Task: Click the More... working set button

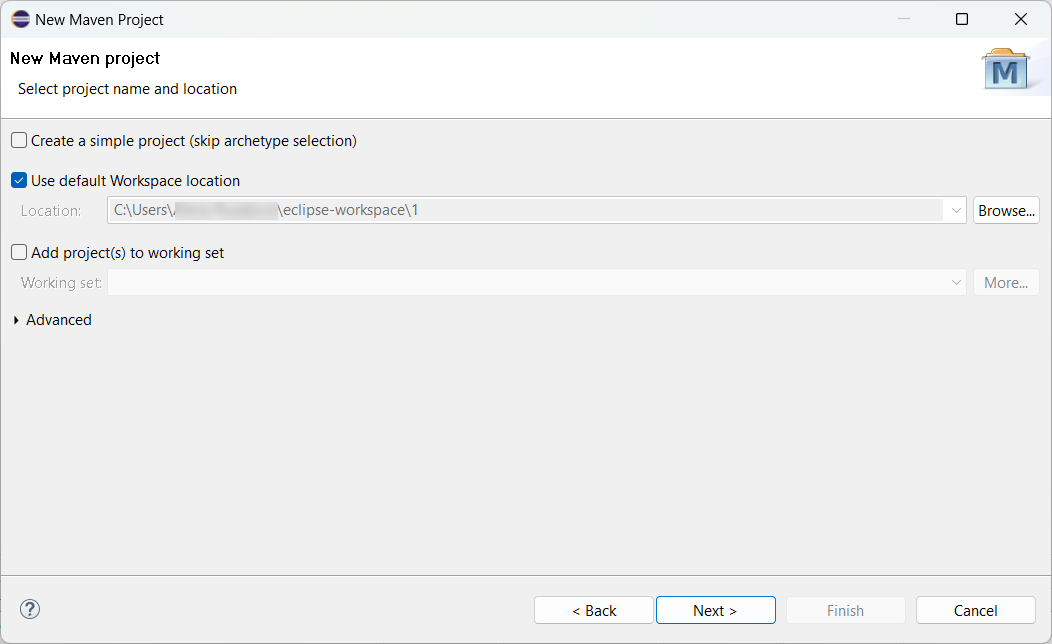Action: [1006, 282]
